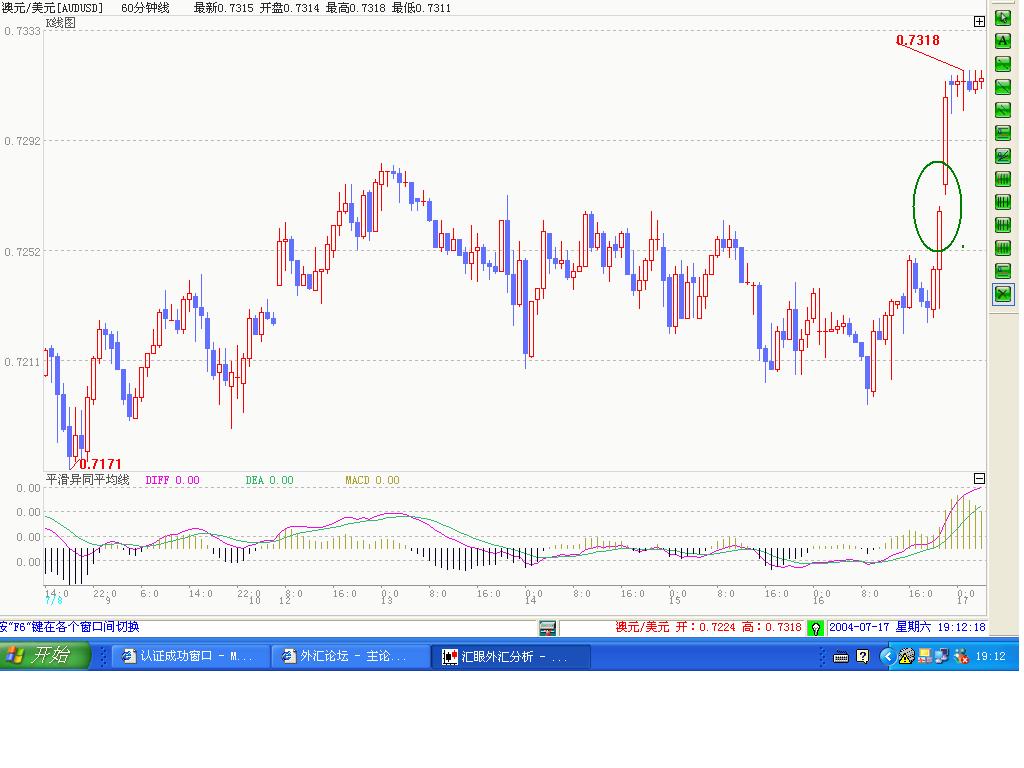Image resolution: width=1024 pixels, height=768 pixels.
Task: Click the 60分钟线 timeframe label
Action: 145,8
